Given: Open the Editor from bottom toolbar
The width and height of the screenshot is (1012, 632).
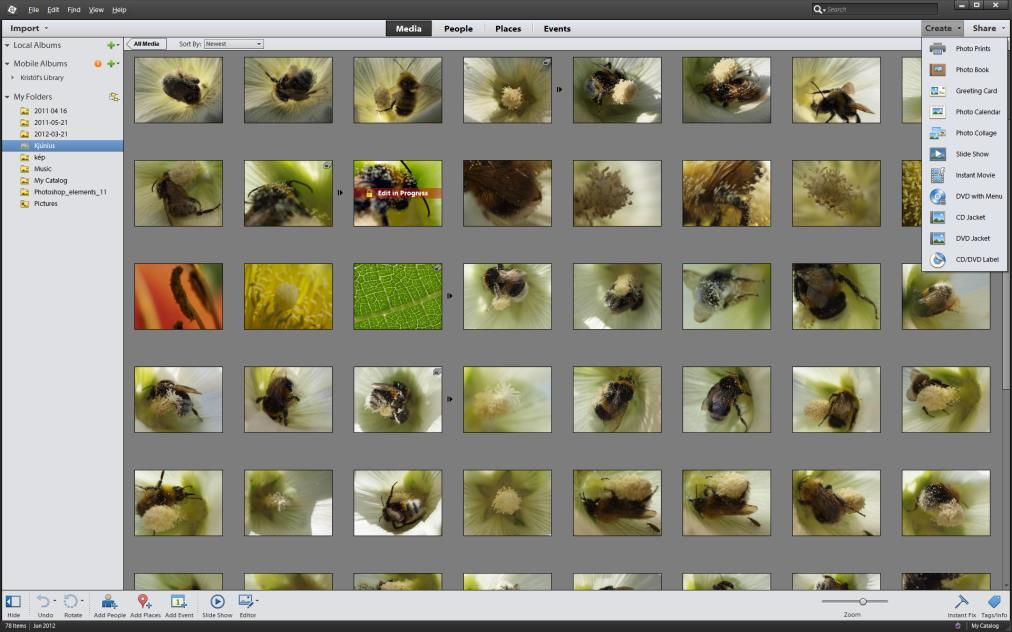Looking at the screenshot, I should 246,606.
